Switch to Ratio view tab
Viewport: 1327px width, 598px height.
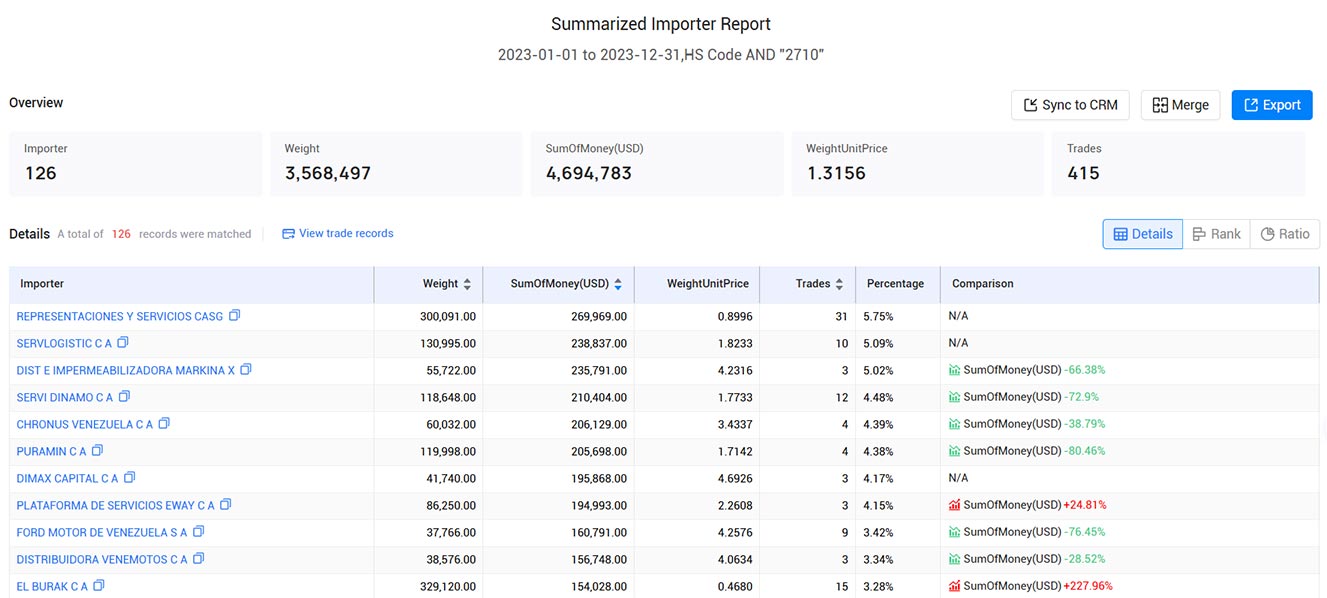point(1285,234)
